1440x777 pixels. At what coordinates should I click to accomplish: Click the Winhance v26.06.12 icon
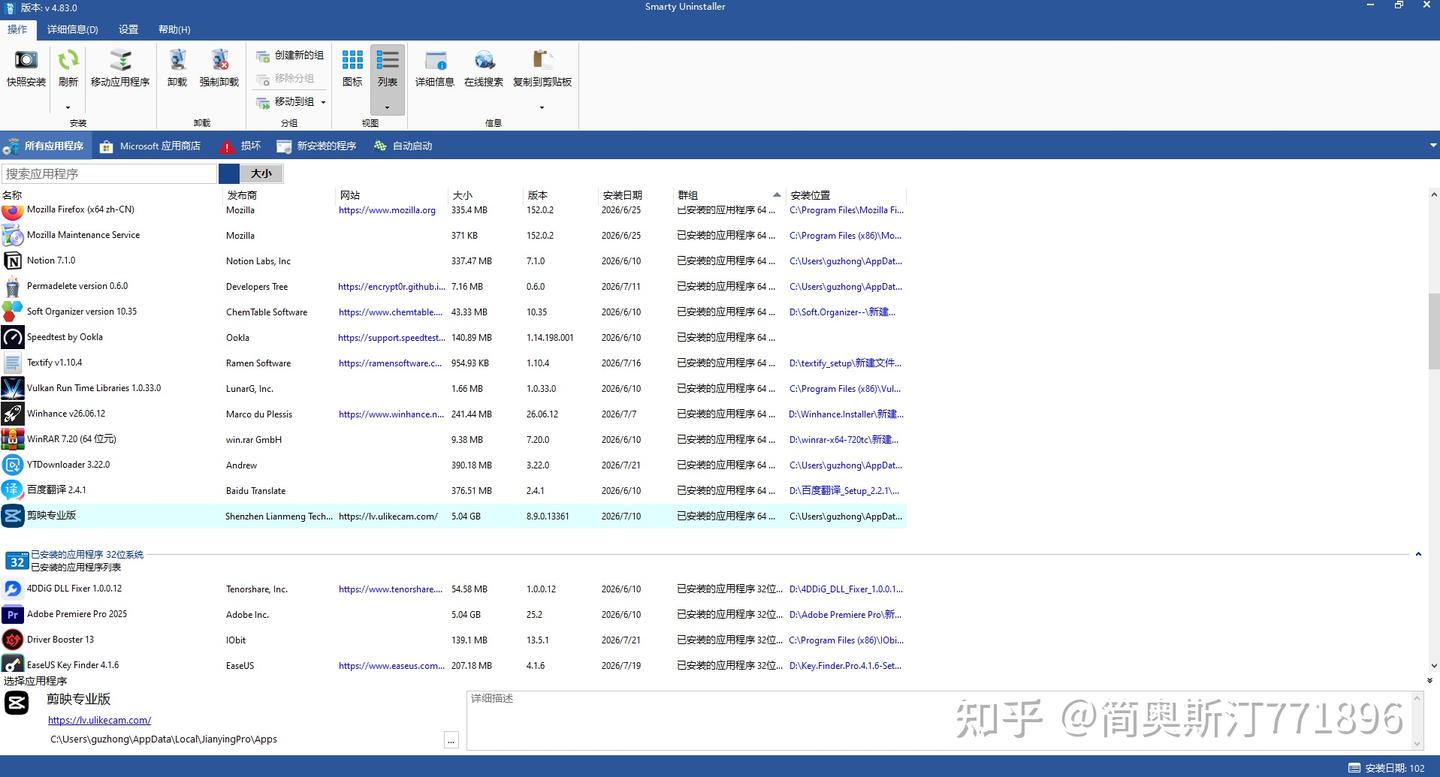coord(12,414)
